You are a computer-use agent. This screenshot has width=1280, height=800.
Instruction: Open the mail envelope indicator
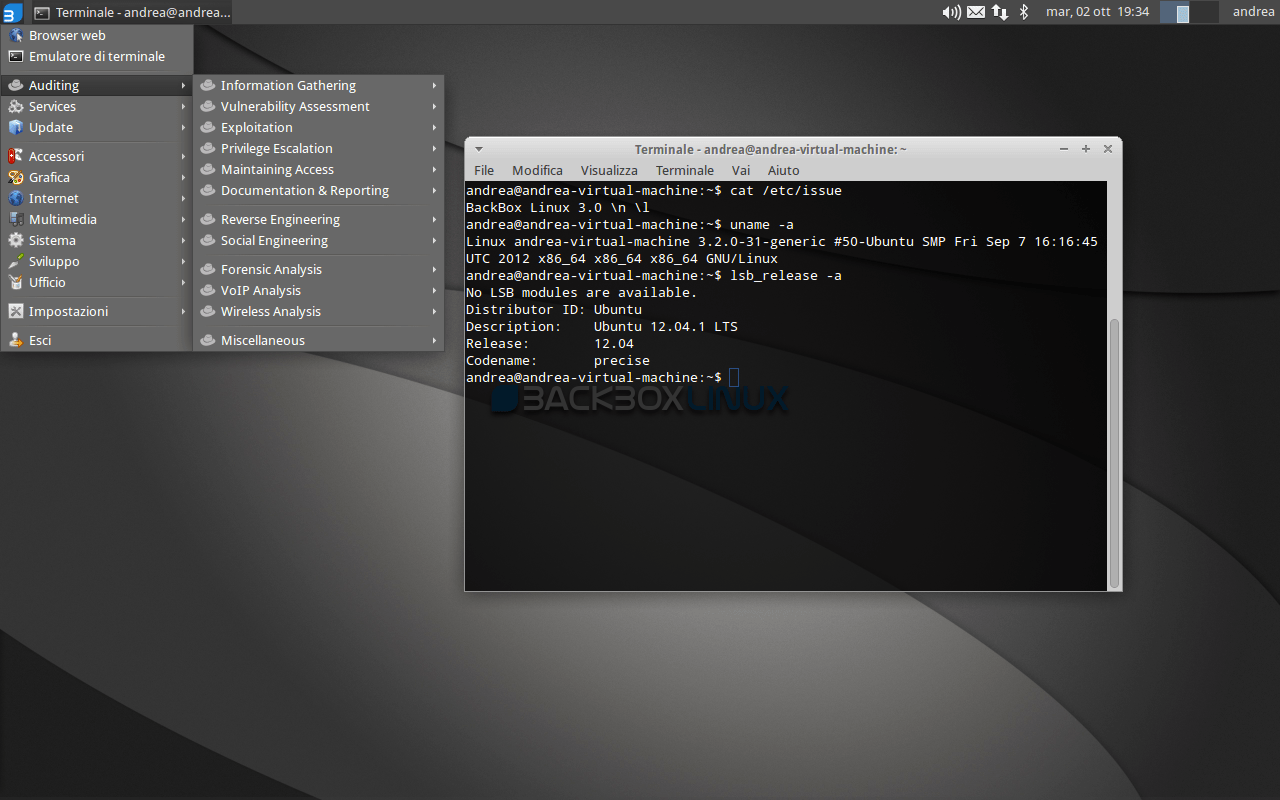pos(975,12)
